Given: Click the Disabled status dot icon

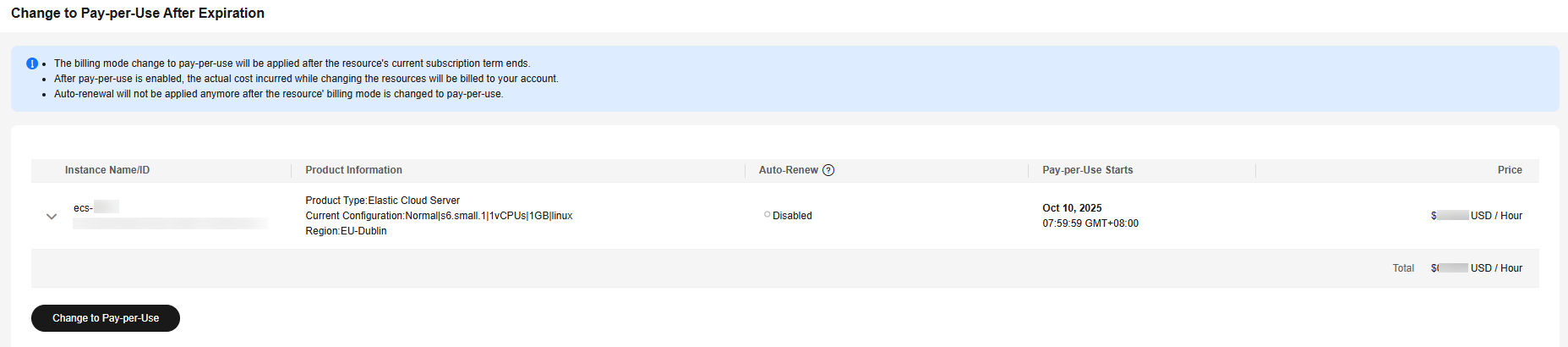Looking at the screenshot, I should [767, 215].
